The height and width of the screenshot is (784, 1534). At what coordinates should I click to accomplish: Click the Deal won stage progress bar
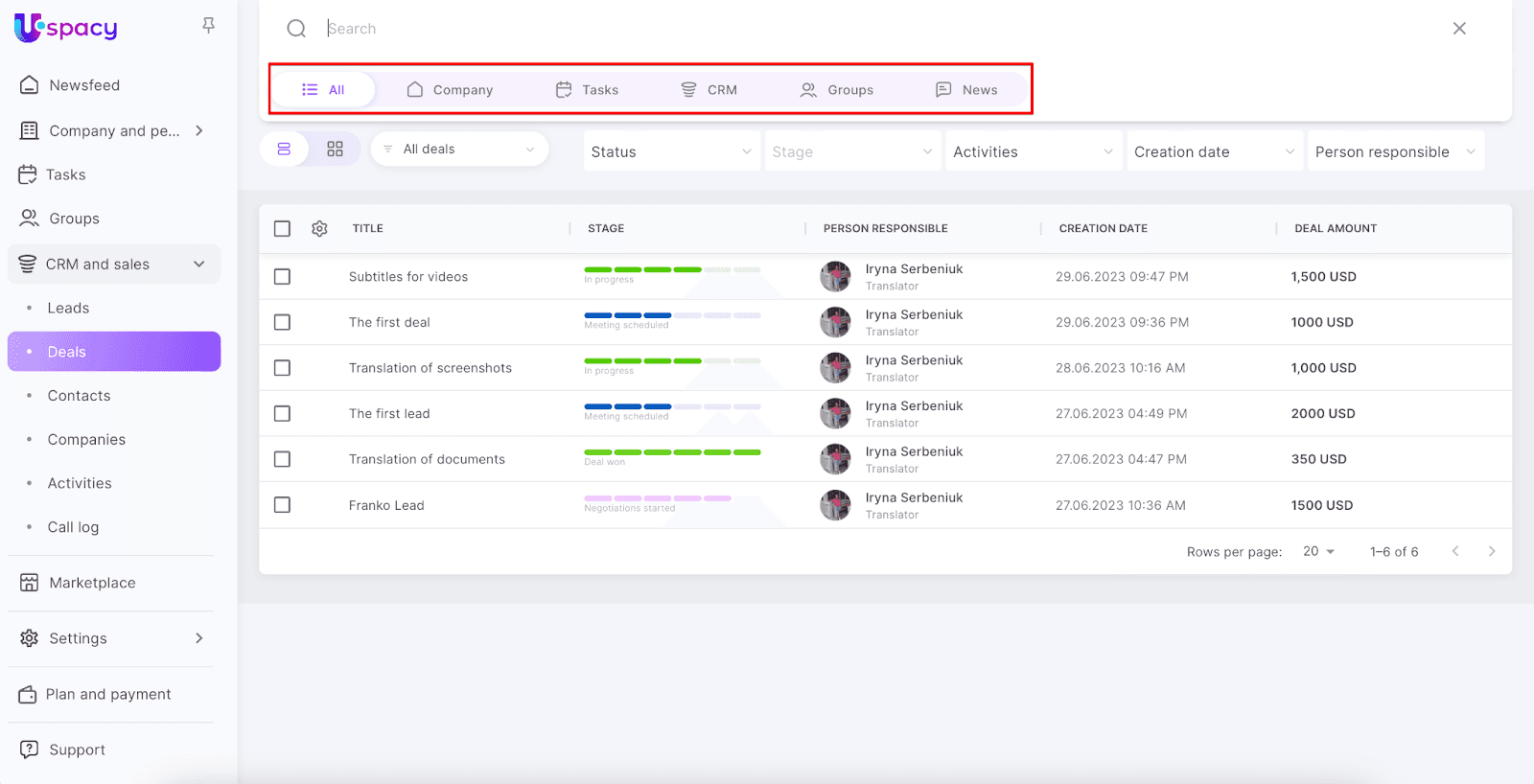[x=672, y=452]
